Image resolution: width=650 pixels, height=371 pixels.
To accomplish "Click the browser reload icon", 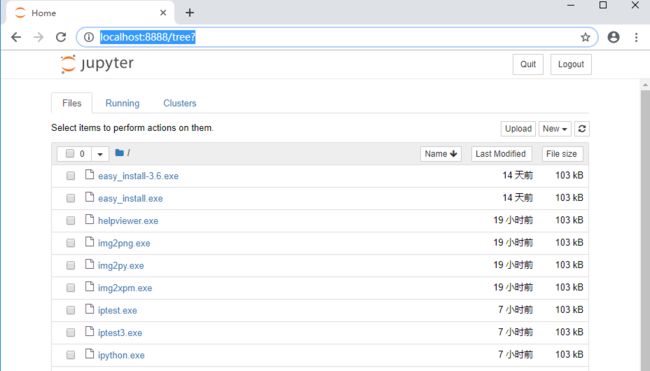I will tap(61, 37).
